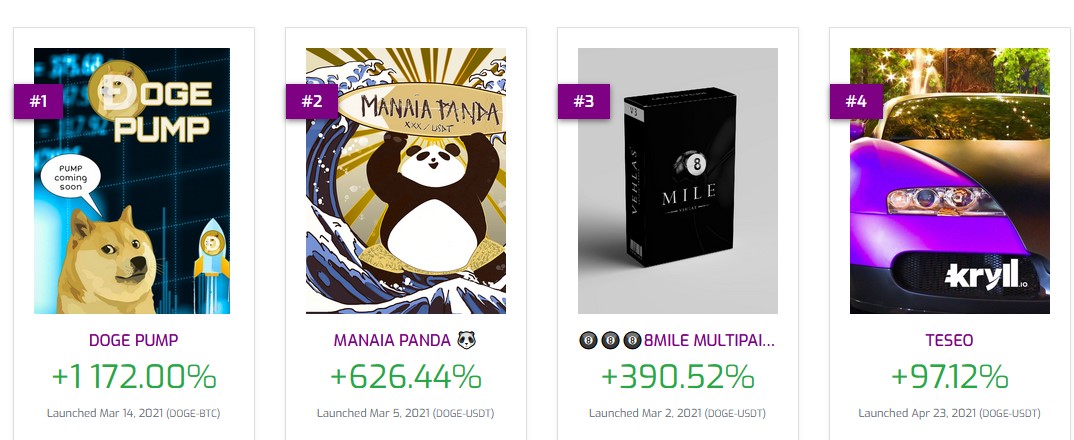Viewport: 1074px width, 440px height.
Task: Open MANAIA PANDA strategy title link
Action: 392,340
